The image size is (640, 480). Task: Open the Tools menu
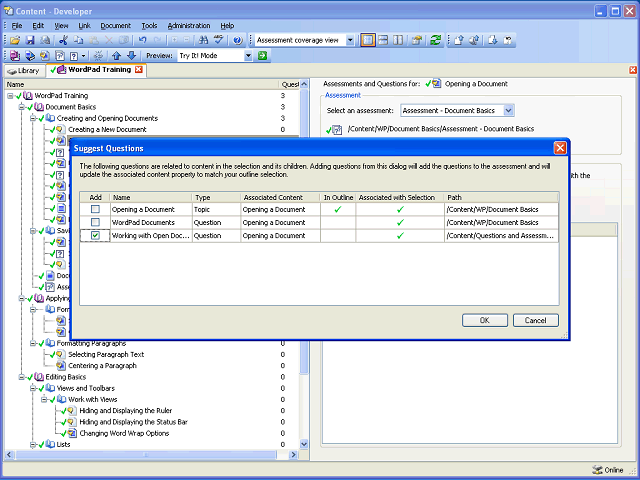point(149,26)
